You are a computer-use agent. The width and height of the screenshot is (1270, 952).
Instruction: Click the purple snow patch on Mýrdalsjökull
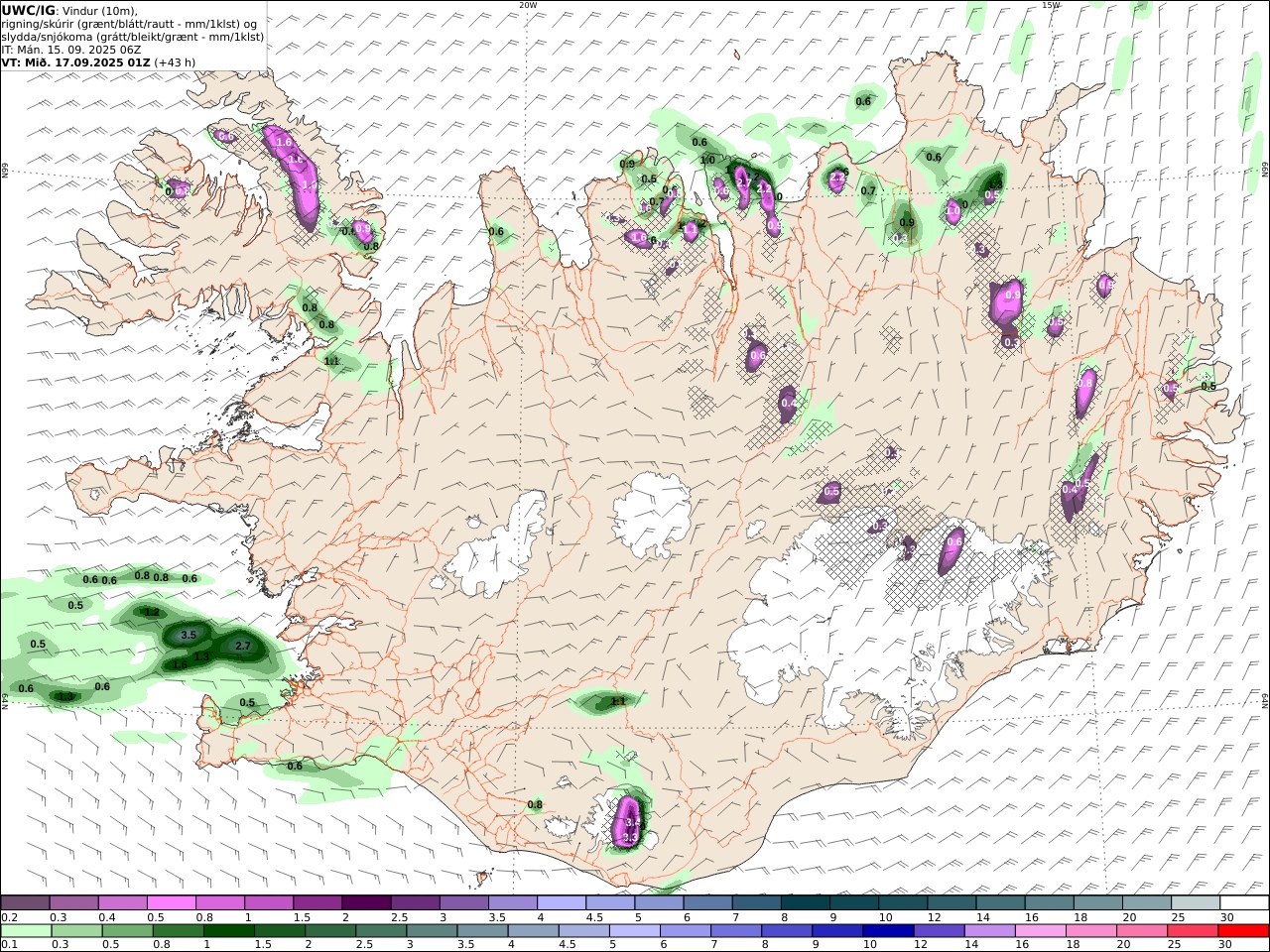[629, 821]
